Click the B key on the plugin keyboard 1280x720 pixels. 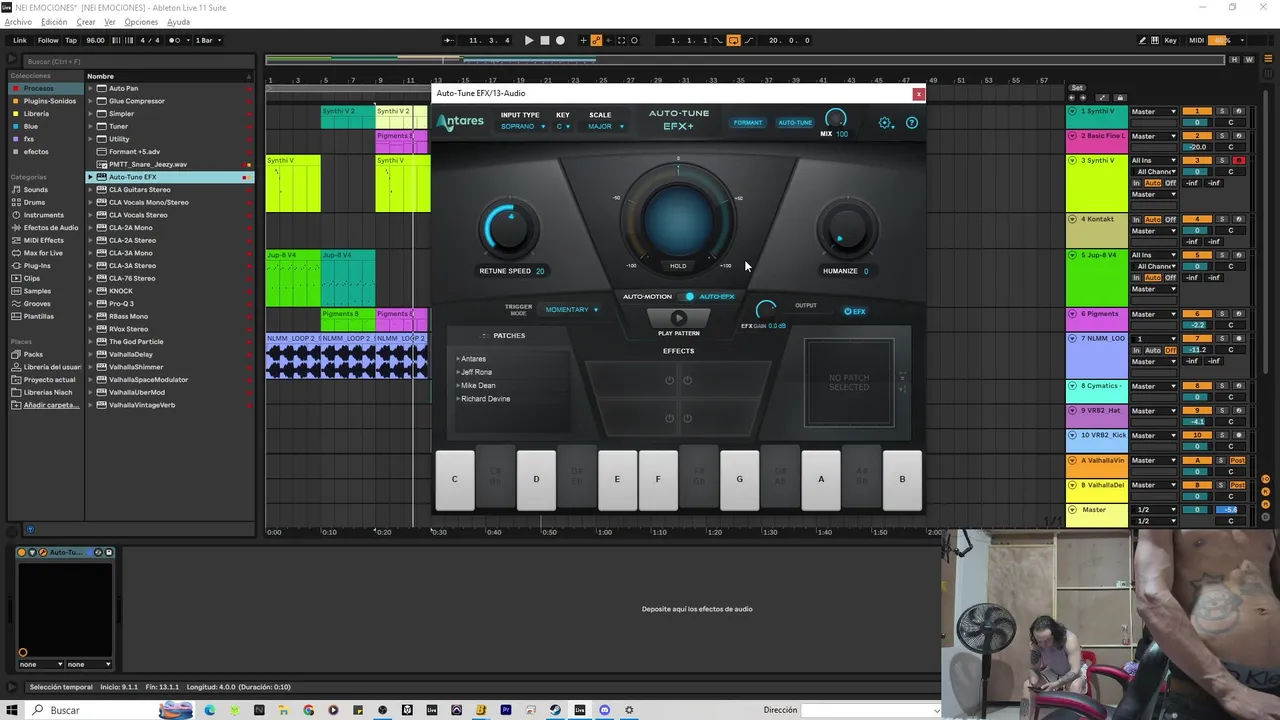[902, 479]
